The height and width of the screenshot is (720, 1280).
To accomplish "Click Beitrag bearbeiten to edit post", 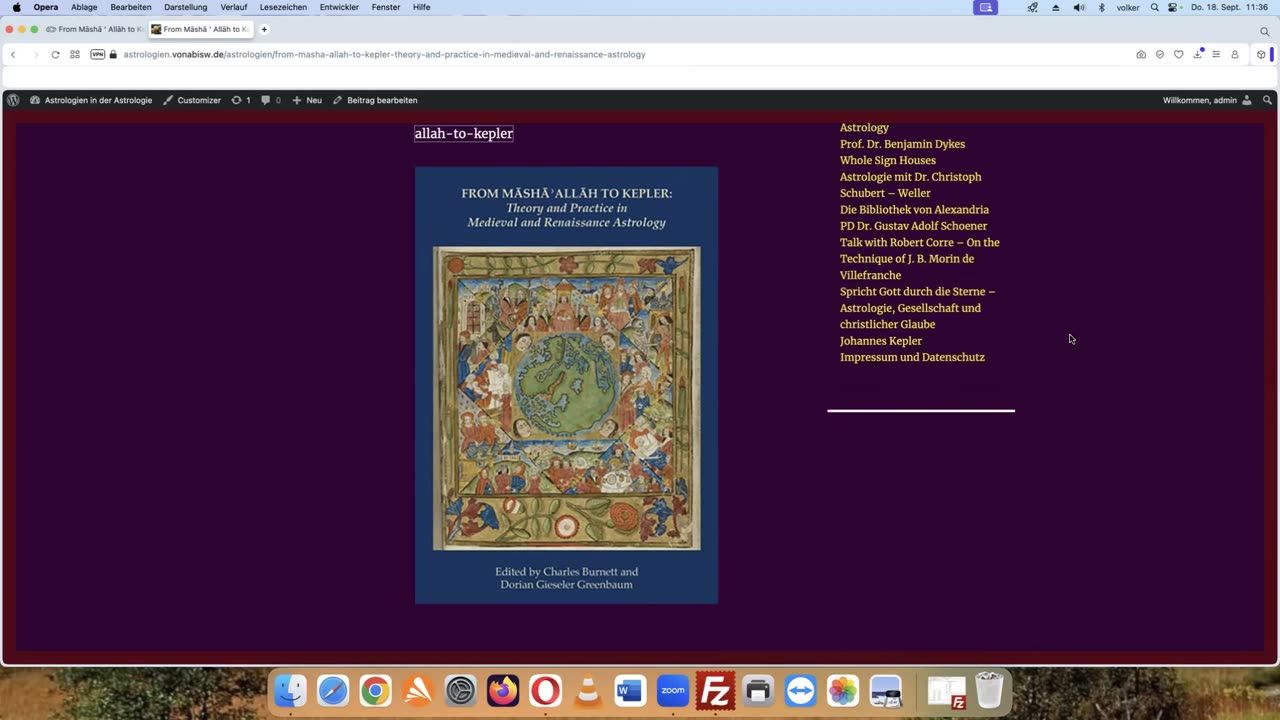I will coord(375,100).
